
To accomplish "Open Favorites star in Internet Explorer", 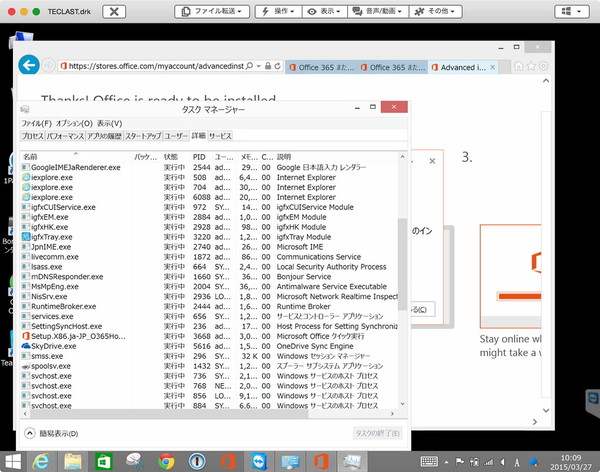I will pos(531,66).
